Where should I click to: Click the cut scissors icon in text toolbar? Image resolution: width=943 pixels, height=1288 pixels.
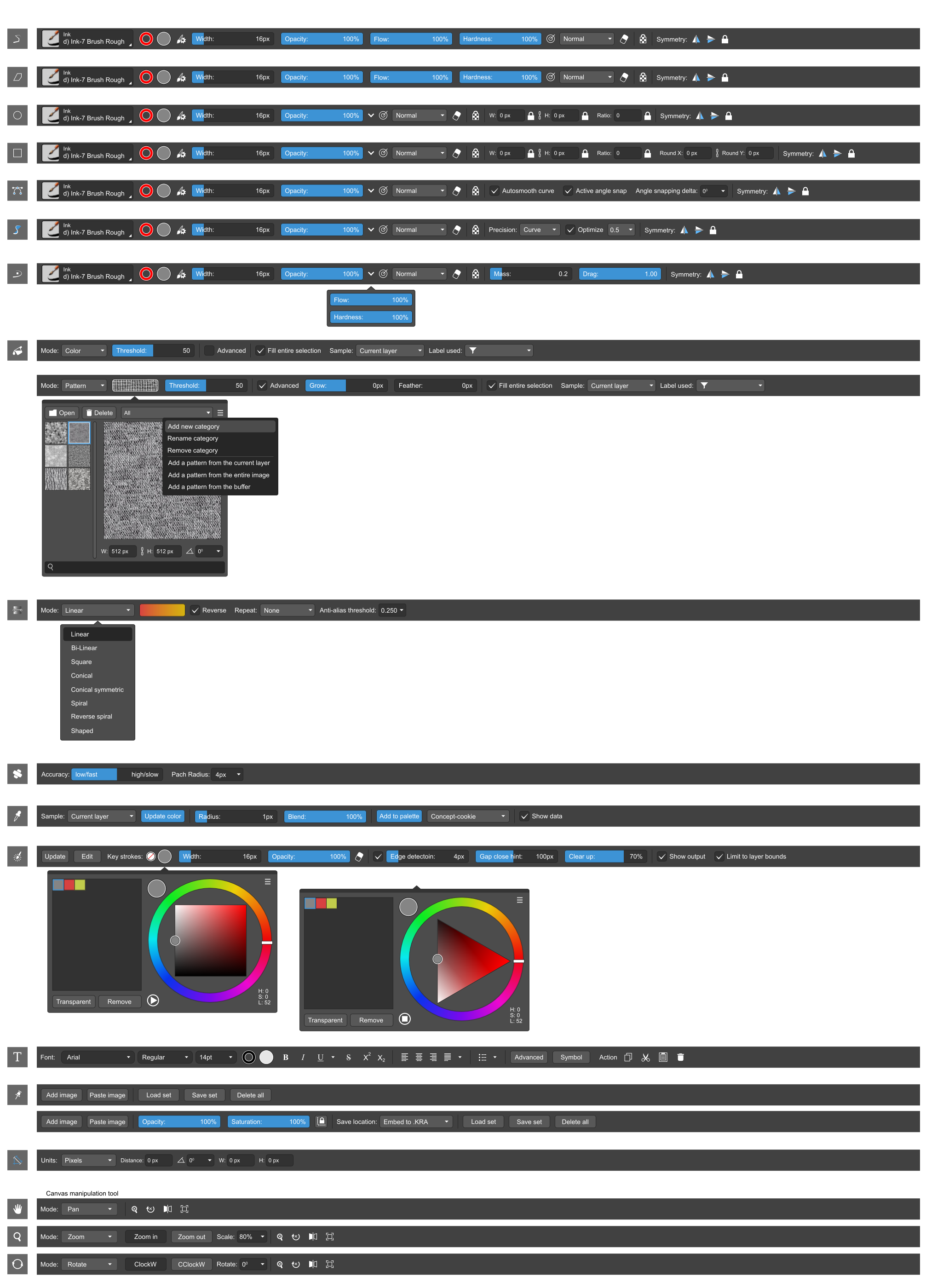(x=645, y=1058)
